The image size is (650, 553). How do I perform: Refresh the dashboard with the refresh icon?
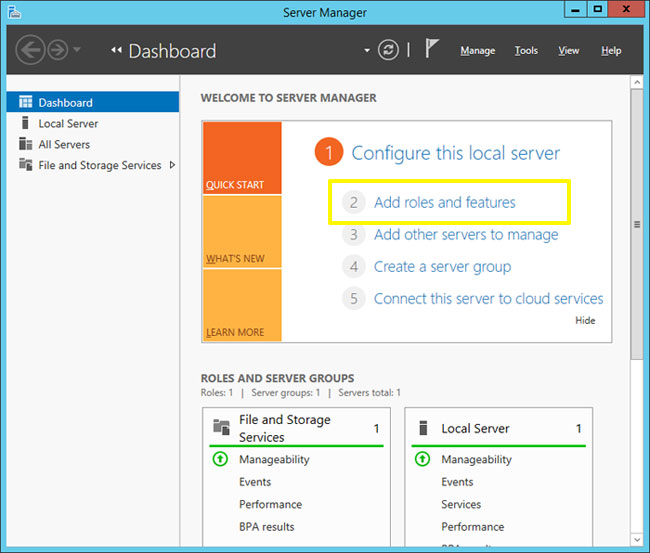click(x=388, y=50)
